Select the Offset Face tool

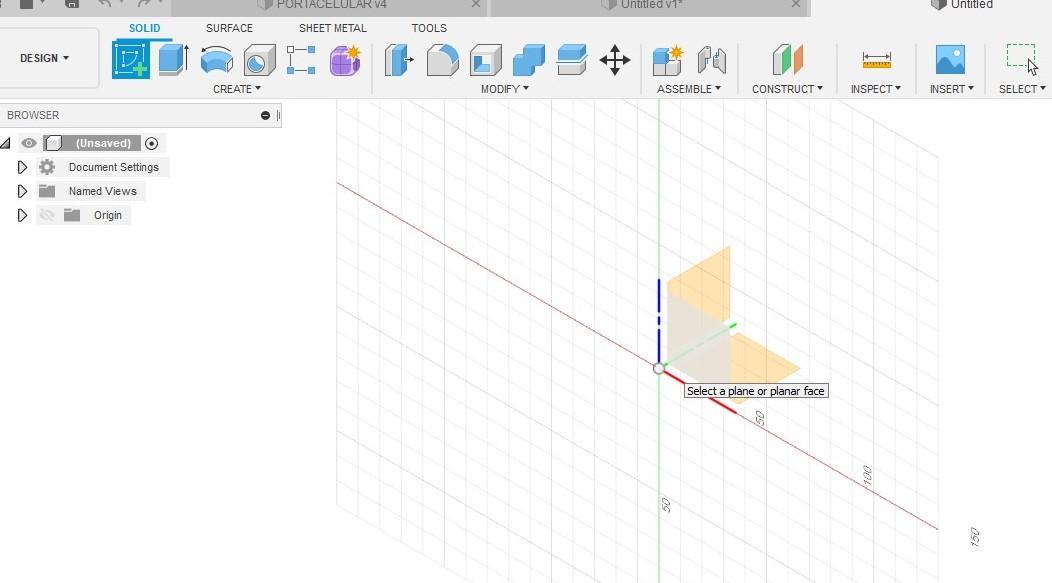click(572, 60)
